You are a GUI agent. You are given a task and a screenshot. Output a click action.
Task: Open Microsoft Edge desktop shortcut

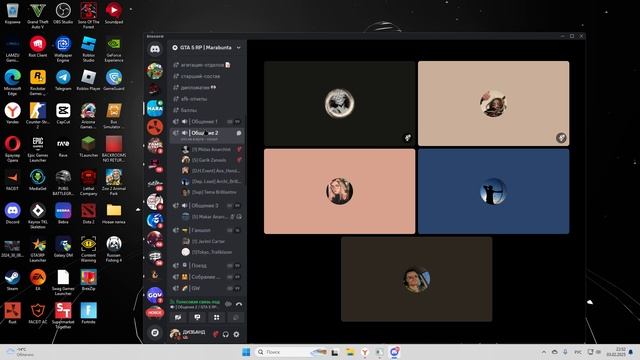coord(13,82)
